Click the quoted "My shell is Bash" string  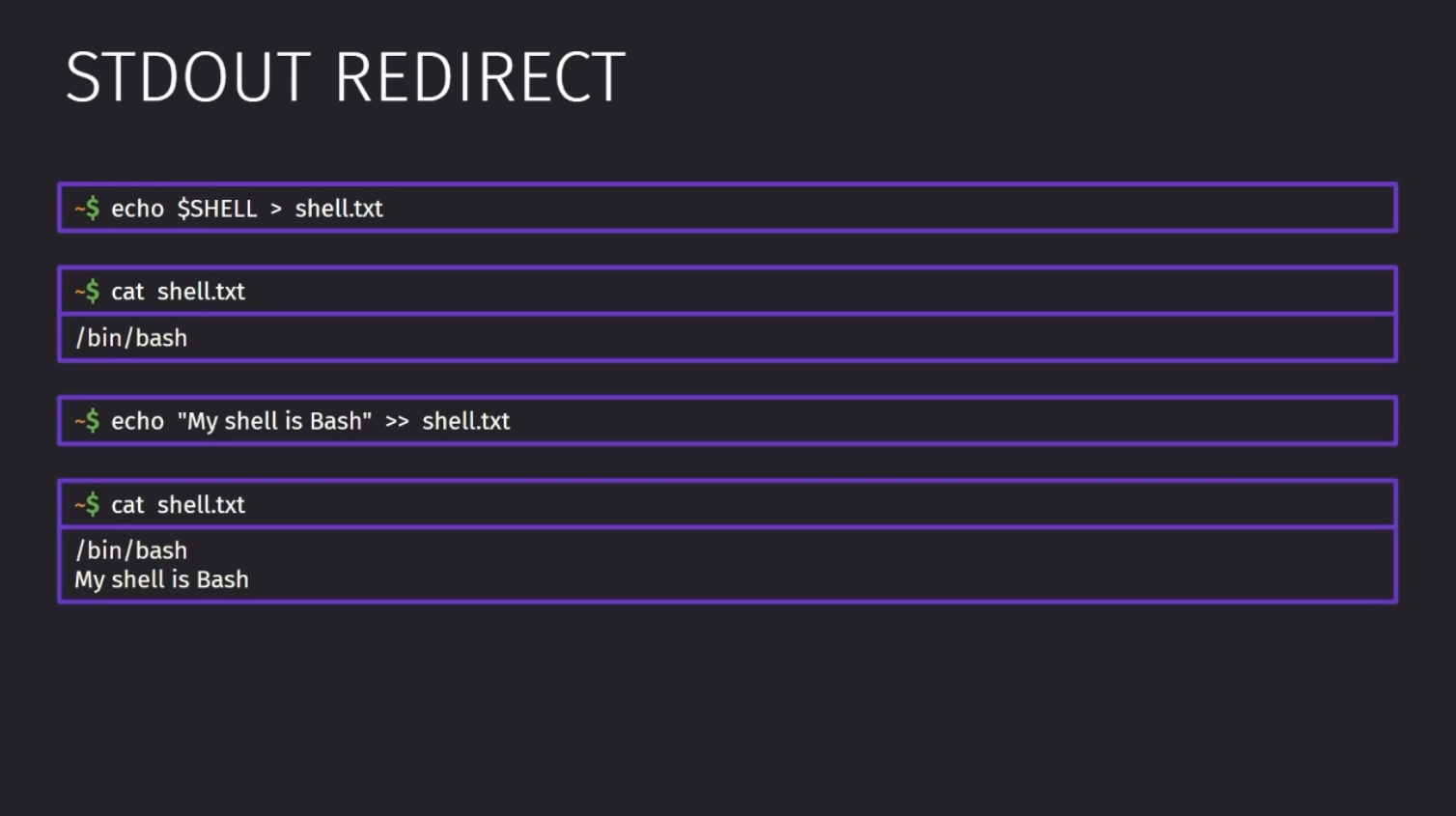click(x=275, y=421)
